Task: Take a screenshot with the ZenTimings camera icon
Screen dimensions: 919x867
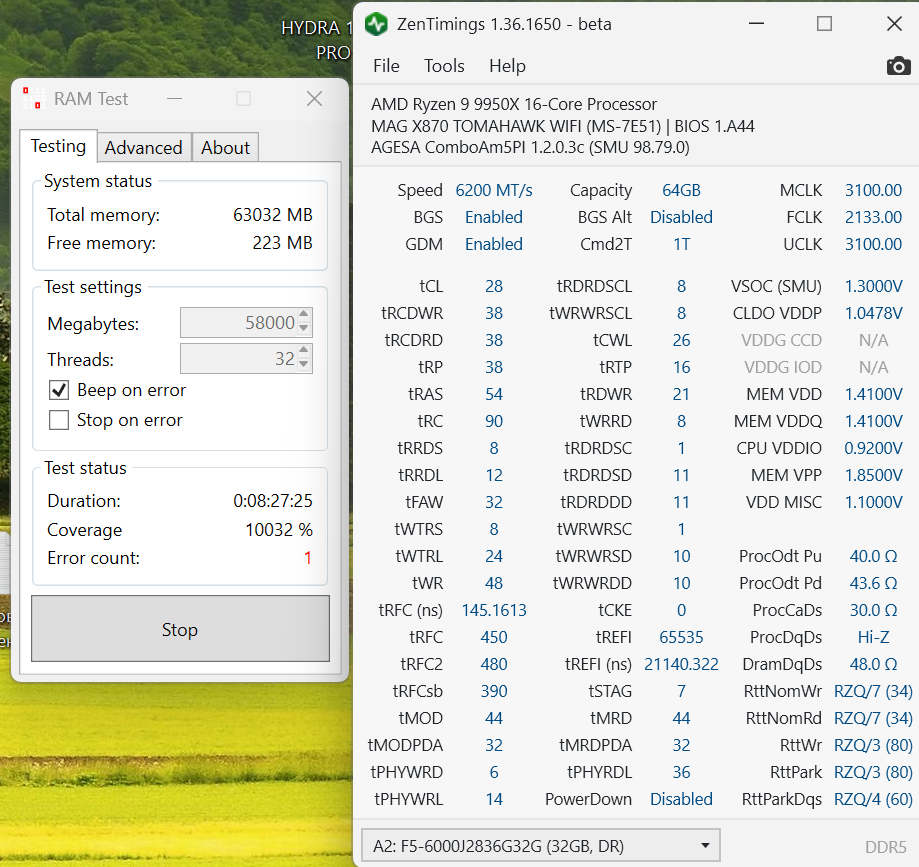Action: 898,66
